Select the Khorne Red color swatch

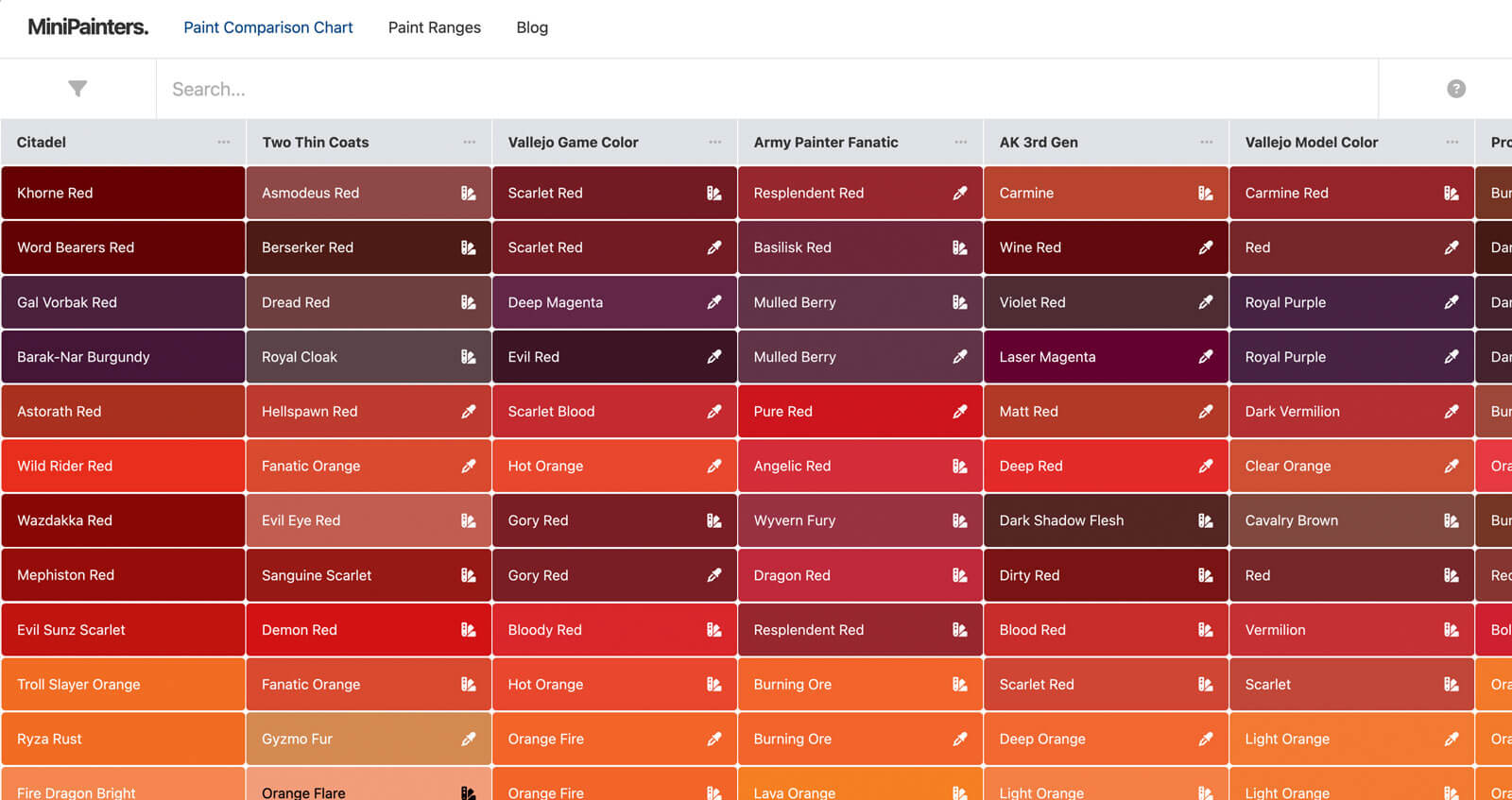tap(123, 193)
